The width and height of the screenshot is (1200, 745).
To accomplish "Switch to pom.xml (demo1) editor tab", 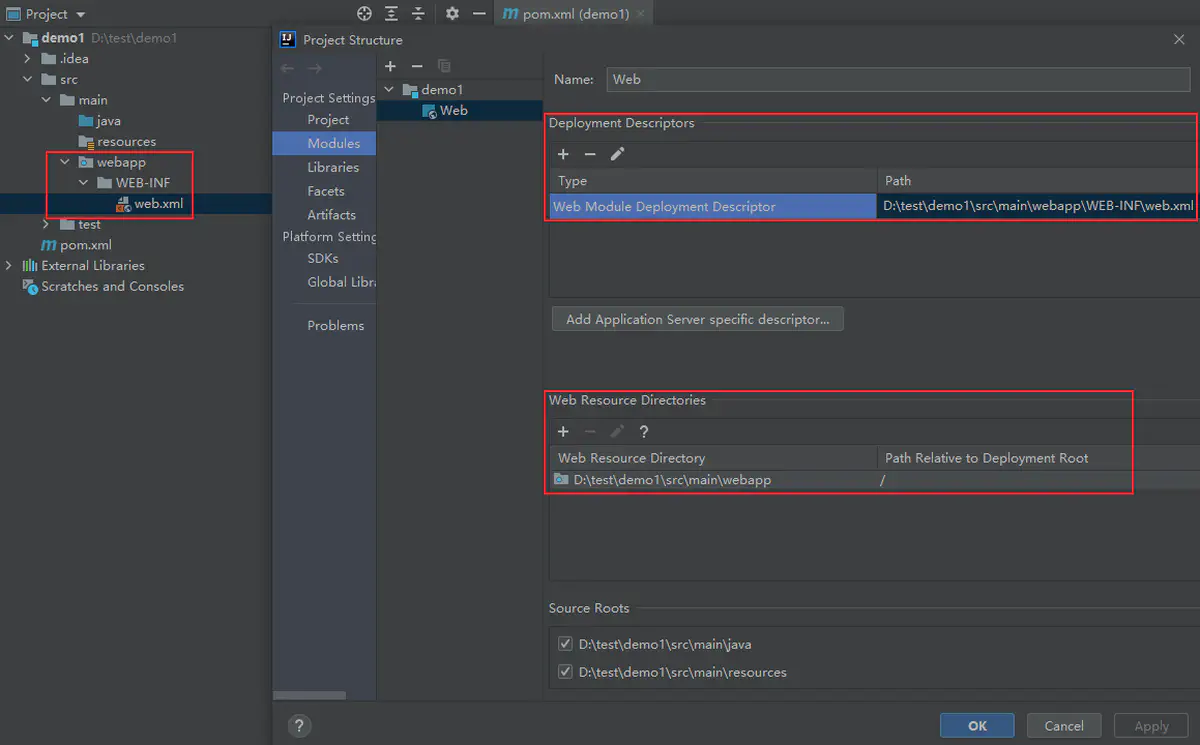I will tap(575, 14).
